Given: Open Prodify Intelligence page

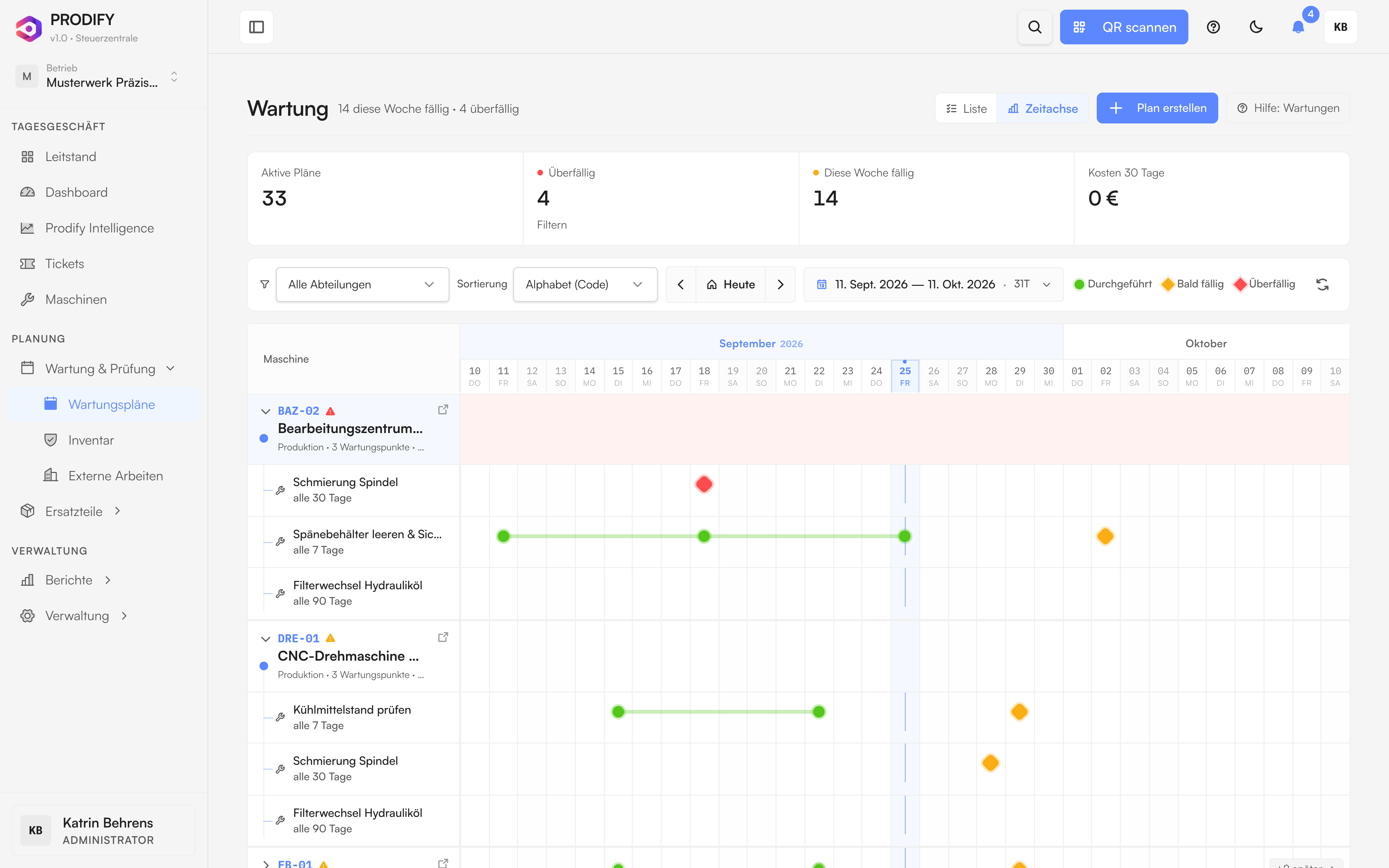Looking at the screenshot, I should click(x=103, y=228).
